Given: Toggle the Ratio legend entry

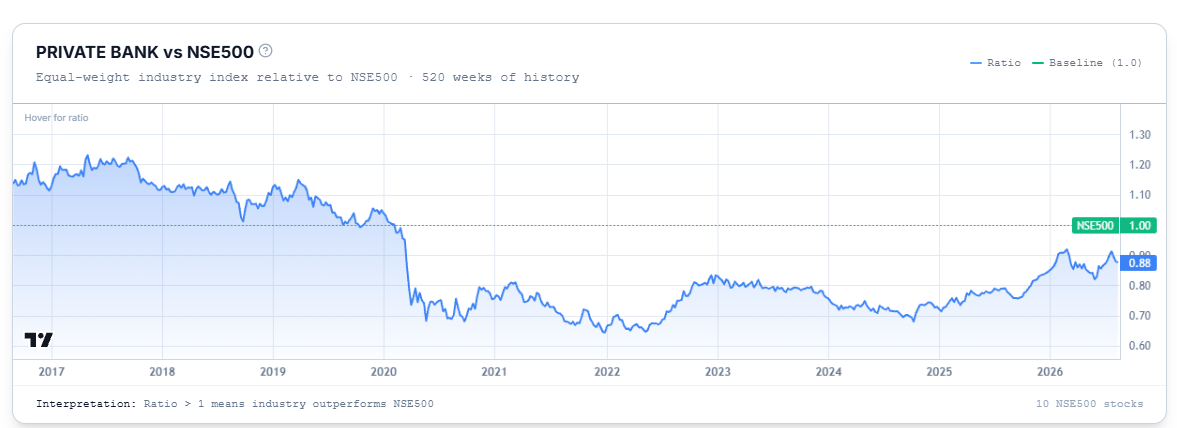Looking at the screenshot, I should (x=995, y=63).
